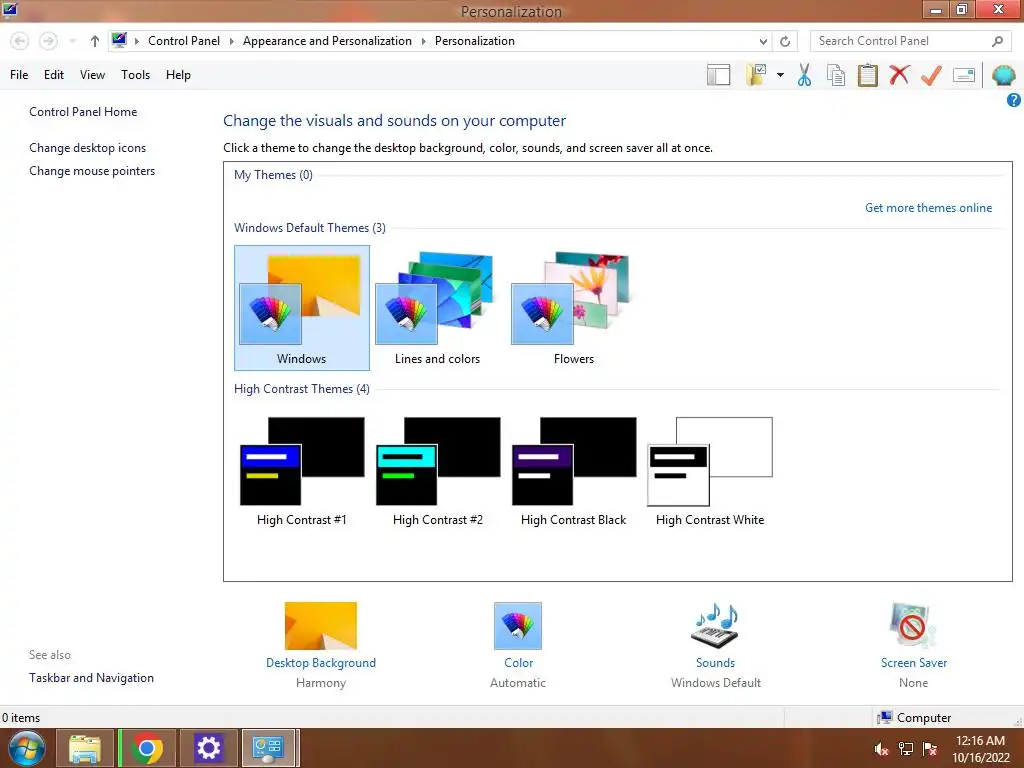
Task: Open the gear Settings taskbar app
Action: [x=209, y=748]
